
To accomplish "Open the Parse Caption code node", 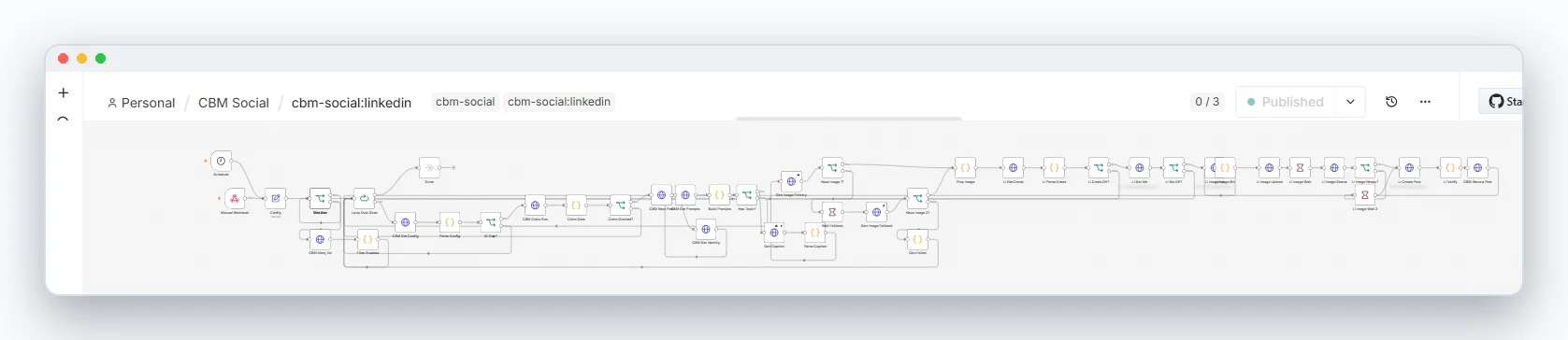I will point(814,233).
